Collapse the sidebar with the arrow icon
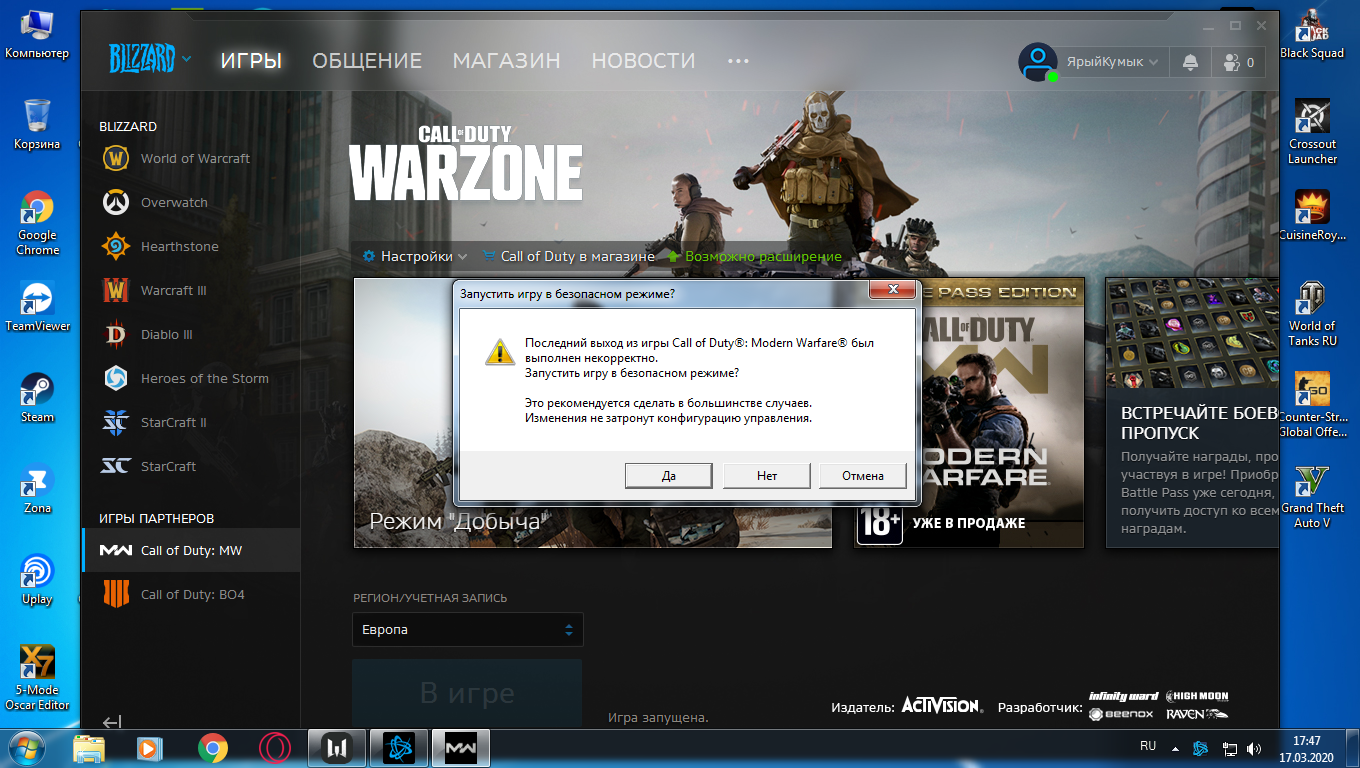Screen dimensions: 1360x768 coord(112,722)
